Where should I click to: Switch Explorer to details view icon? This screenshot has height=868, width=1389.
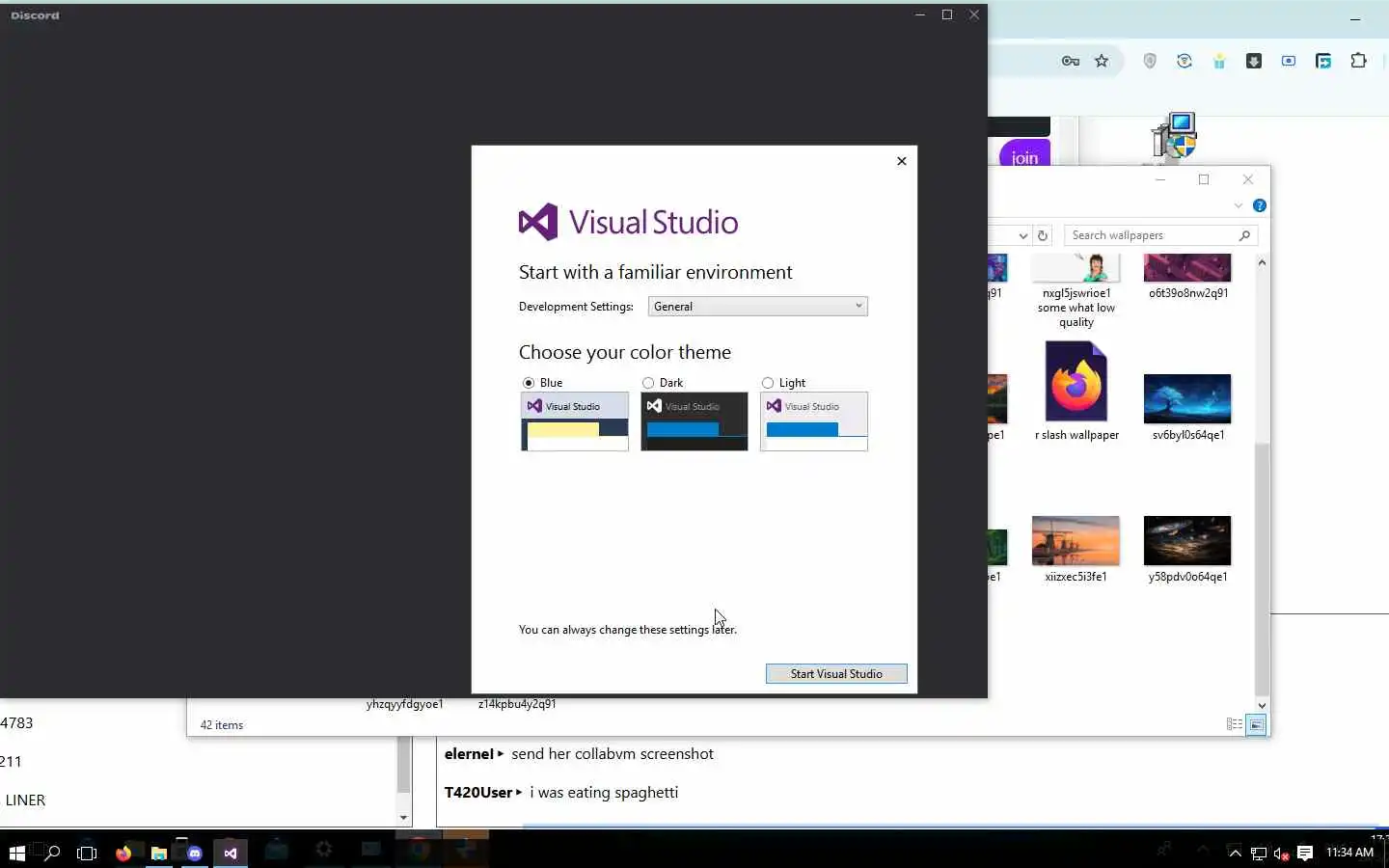tap(1234, 724)
